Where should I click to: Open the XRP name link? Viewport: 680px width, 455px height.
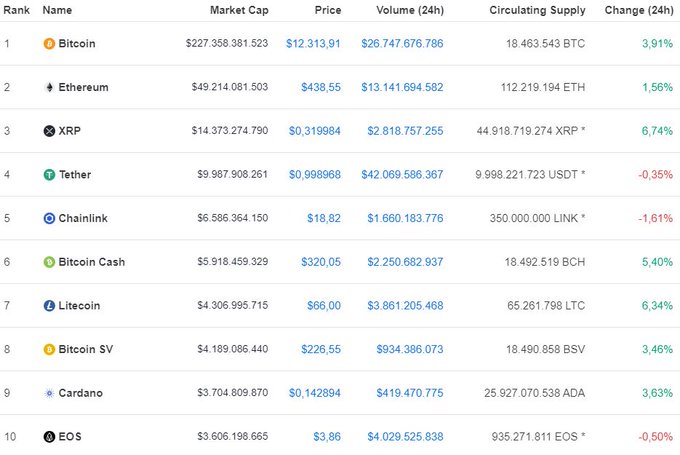point(69,131)
